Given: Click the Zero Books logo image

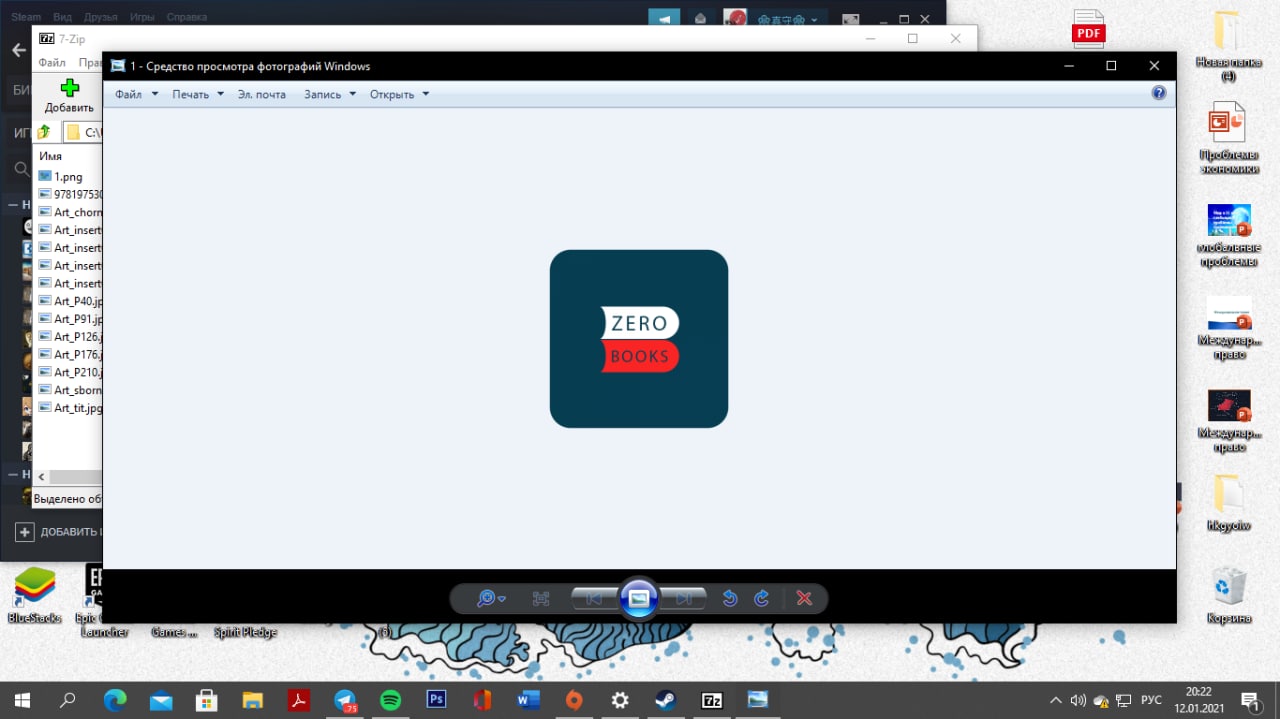Looking at the screenshot, I should [639, 339].
